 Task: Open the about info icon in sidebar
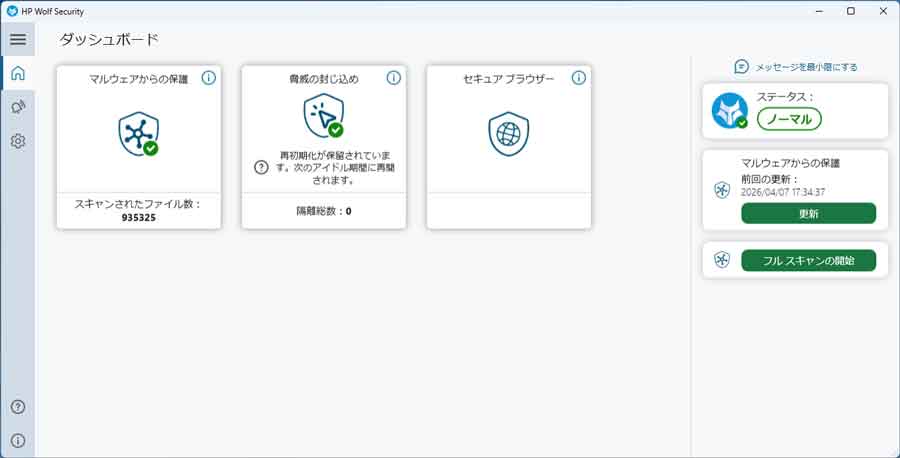coord(17,440)
